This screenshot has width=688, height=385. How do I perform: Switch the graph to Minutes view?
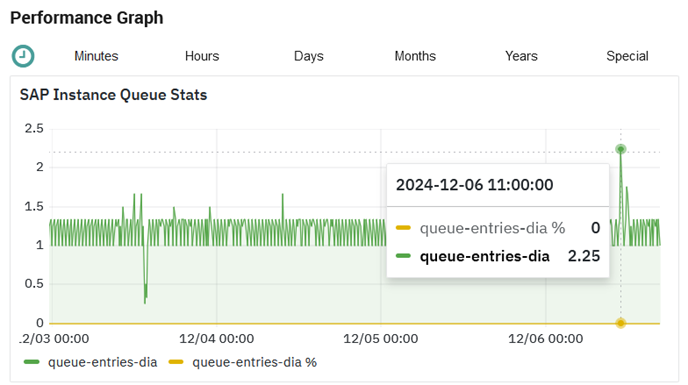point(96,56)
